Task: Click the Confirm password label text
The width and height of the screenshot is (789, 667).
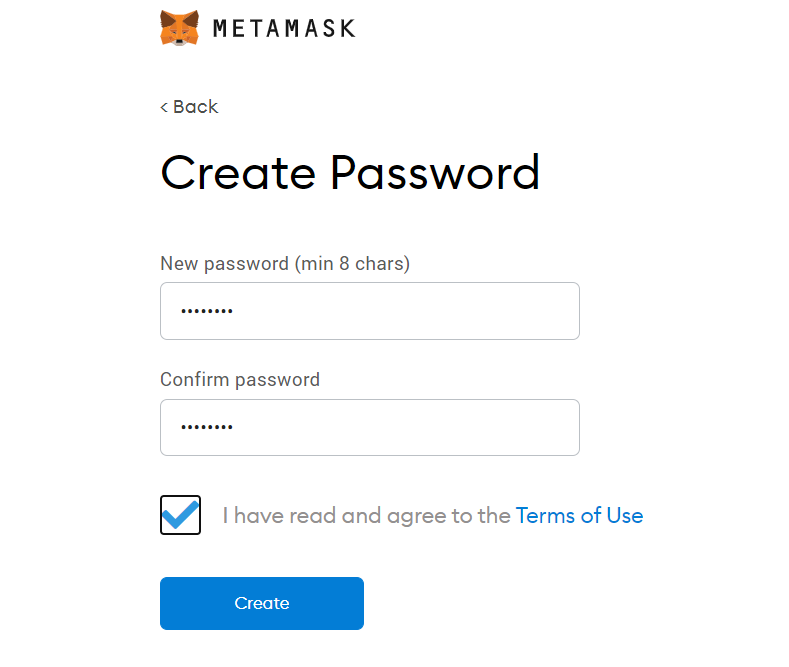Action: [x=240, y=380]
